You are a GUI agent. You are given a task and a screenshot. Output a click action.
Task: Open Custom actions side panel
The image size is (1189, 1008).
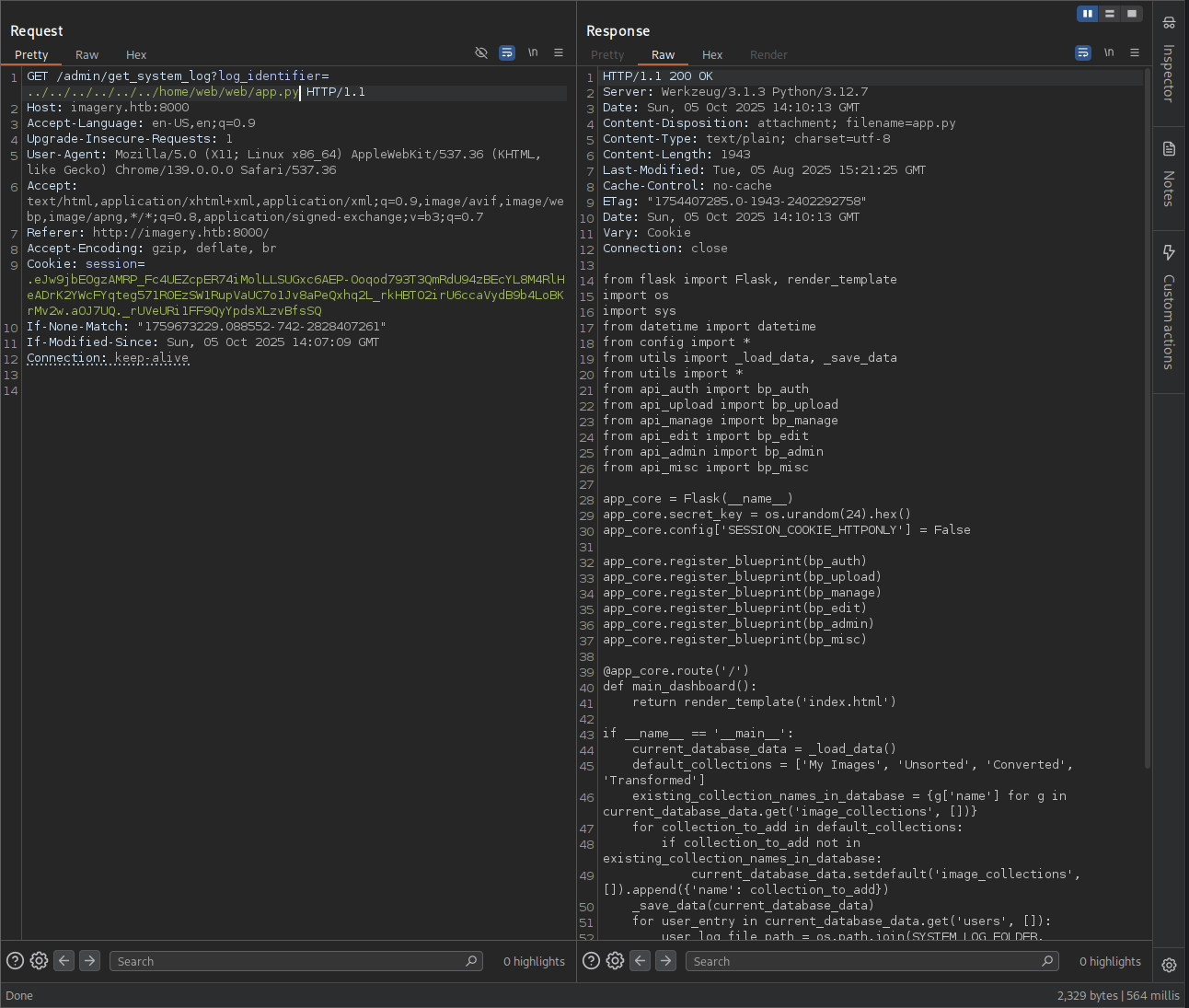click(x=1169, y=308)
